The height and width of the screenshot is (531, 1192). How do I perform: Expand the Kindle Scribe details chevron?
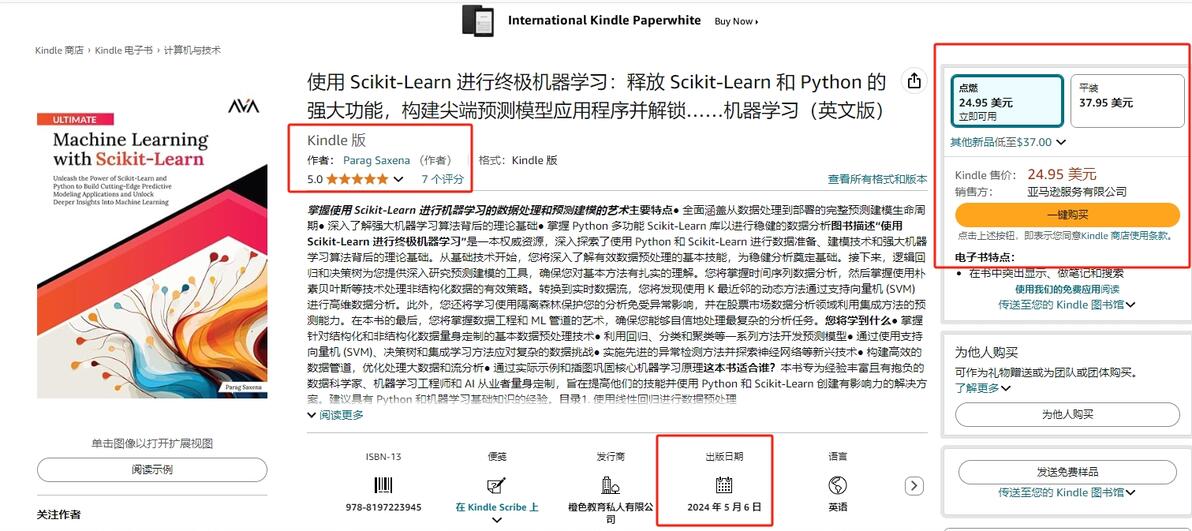click(496, 520)
